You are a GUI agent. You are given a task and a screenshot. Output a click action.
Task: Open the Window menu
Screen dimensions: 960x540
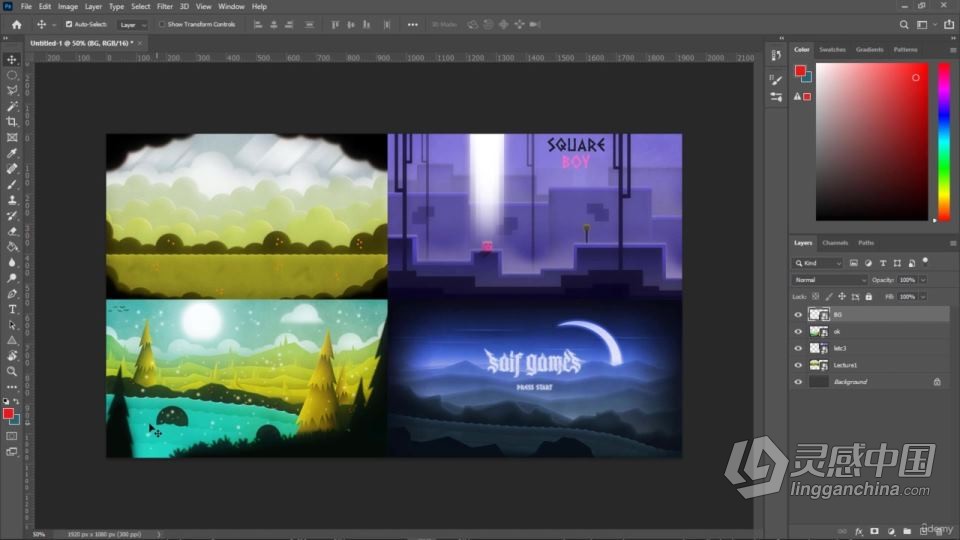[x=231, y=6]
